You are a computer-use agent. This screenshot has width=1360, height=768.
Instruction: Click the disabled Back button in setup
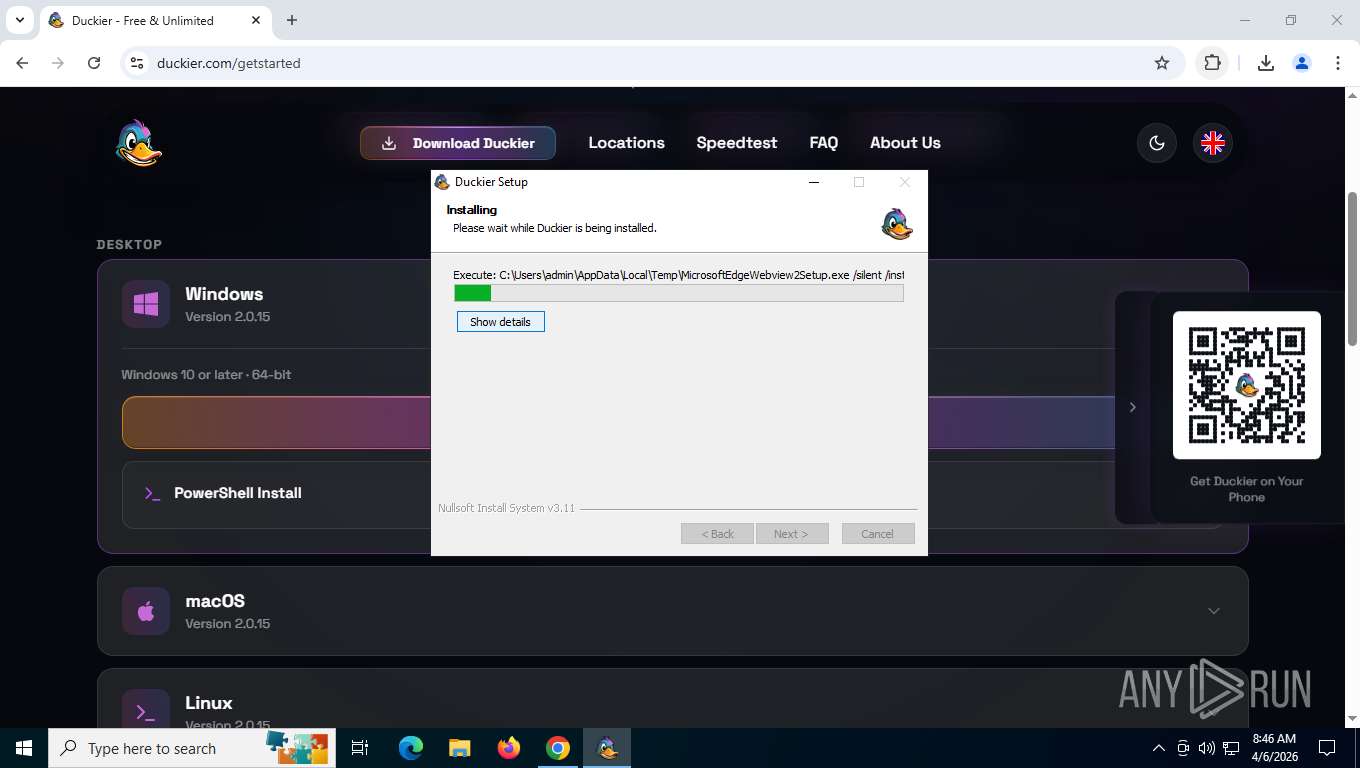click(x=717, y=534)
